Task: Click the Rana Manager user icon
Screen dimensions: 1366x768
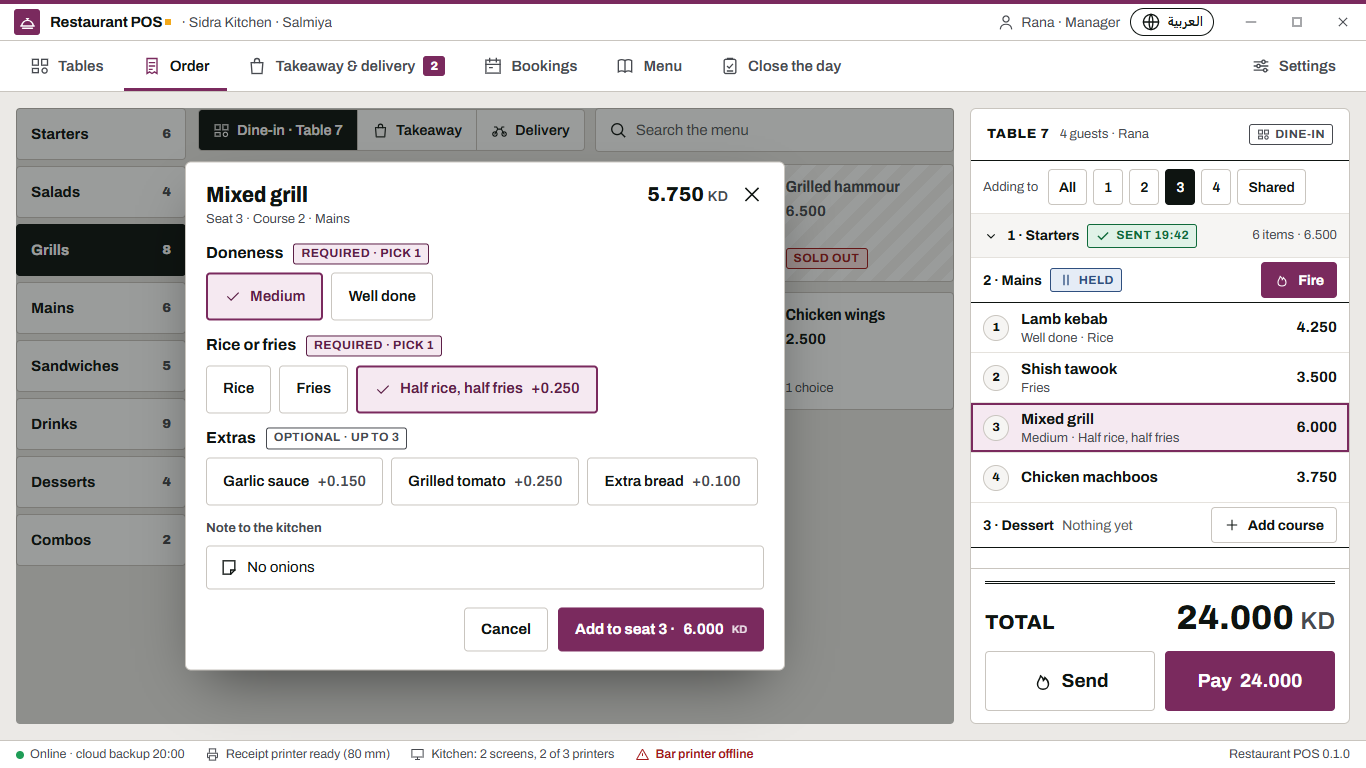Action: tap(1006, 22)
